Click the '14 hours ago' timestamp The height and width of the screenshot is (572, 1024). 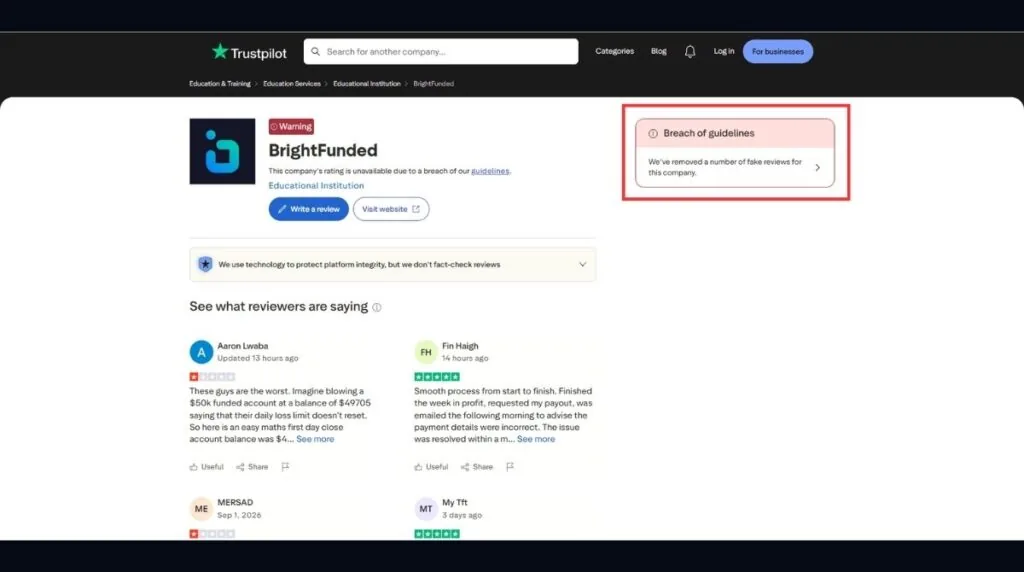coord(465,358)
